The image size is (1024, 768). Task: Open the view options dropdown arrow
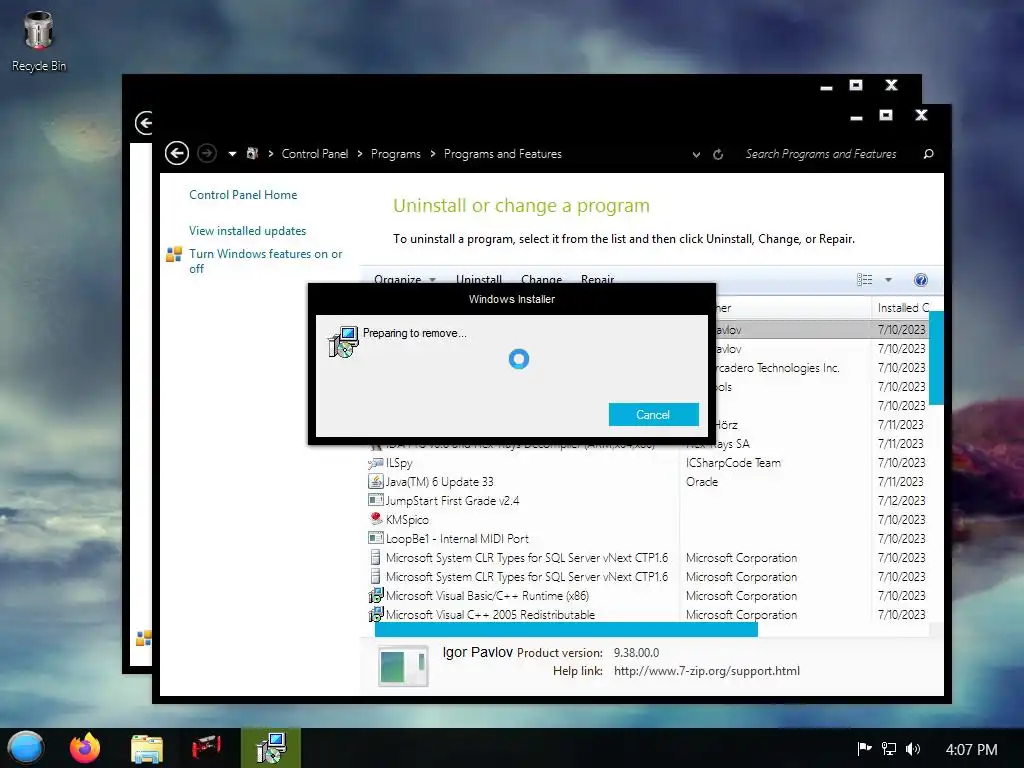pyautogui.click(x=888, y=280)
